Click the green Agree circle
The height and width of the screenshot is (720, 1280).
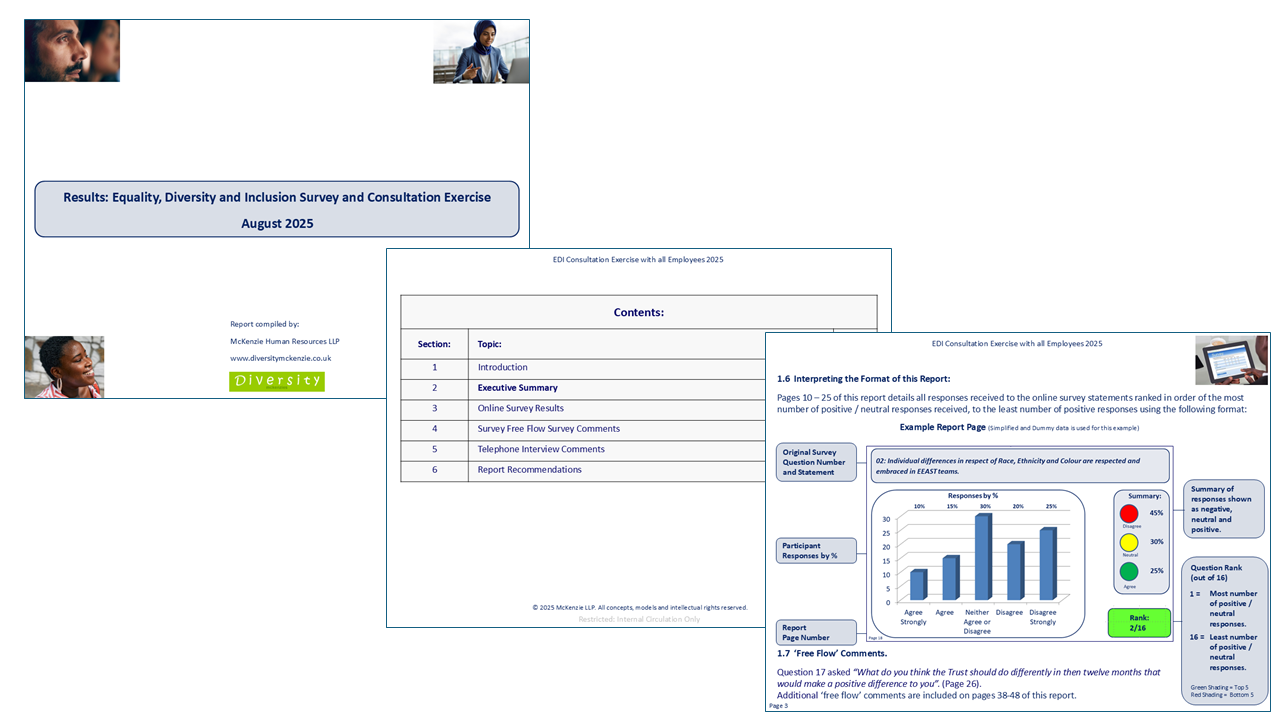(1129, 572)
